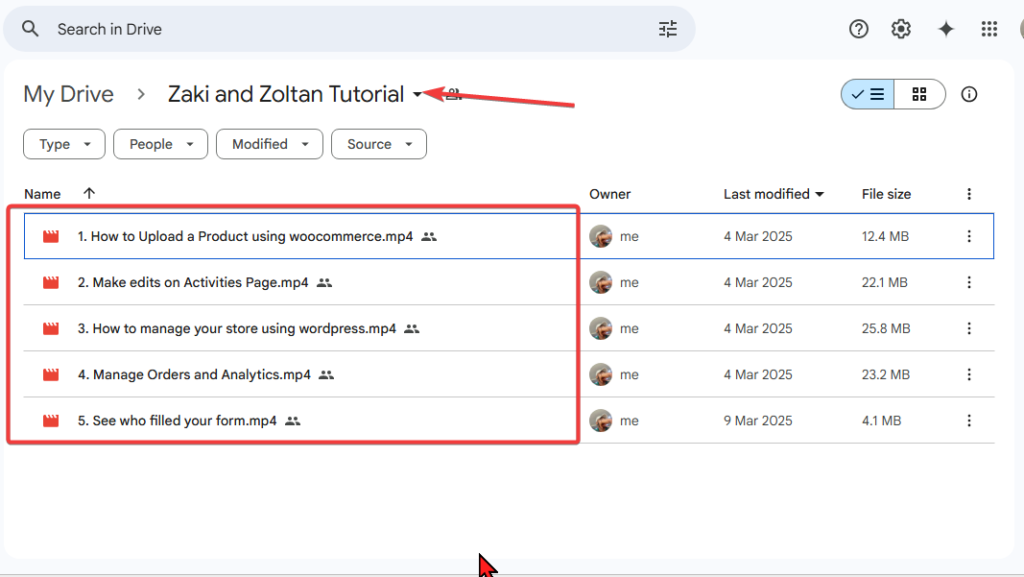Open the Google apps grid icon
The image size is (1024, 577).
[x=989, y=29]
